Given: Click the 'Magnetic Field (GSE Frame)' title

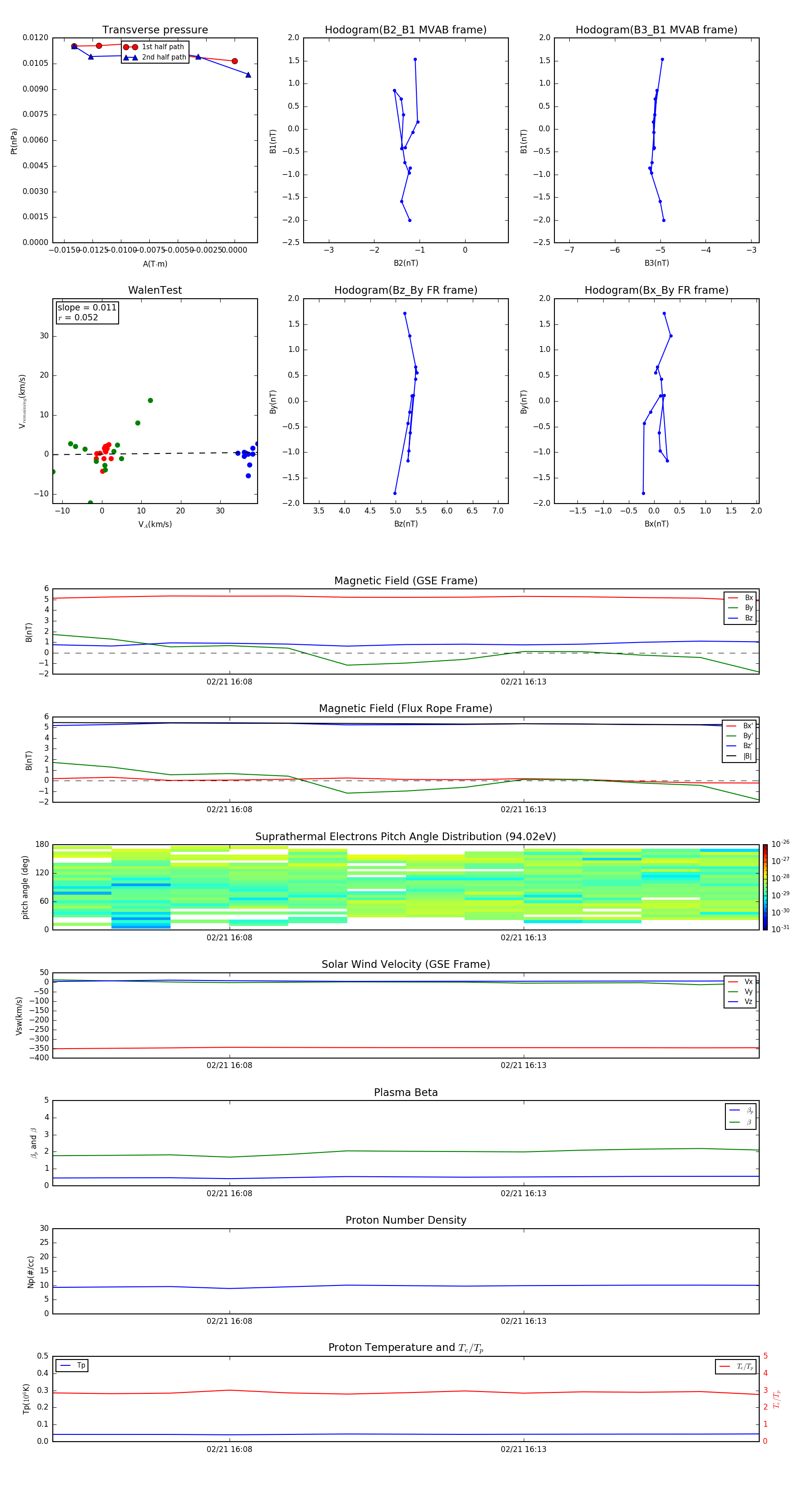Looking at the screenshot, I should pyautogui.click(x=406, y=581).
